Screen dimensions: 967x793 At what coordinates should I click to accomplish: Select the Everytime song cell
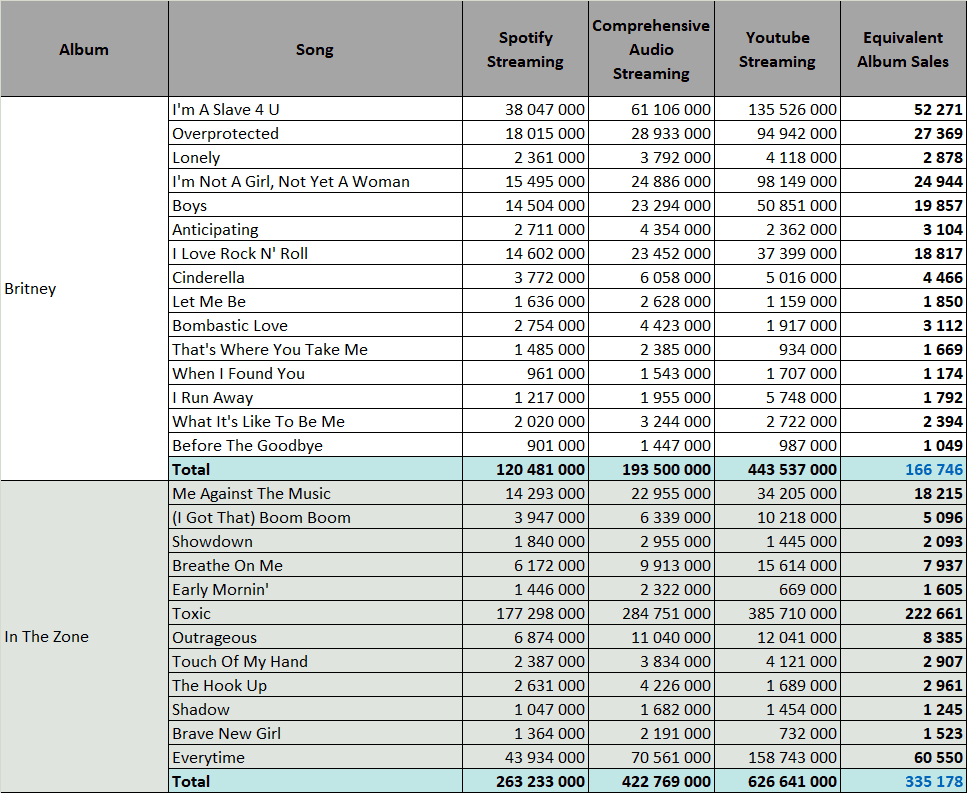point(315,758)
